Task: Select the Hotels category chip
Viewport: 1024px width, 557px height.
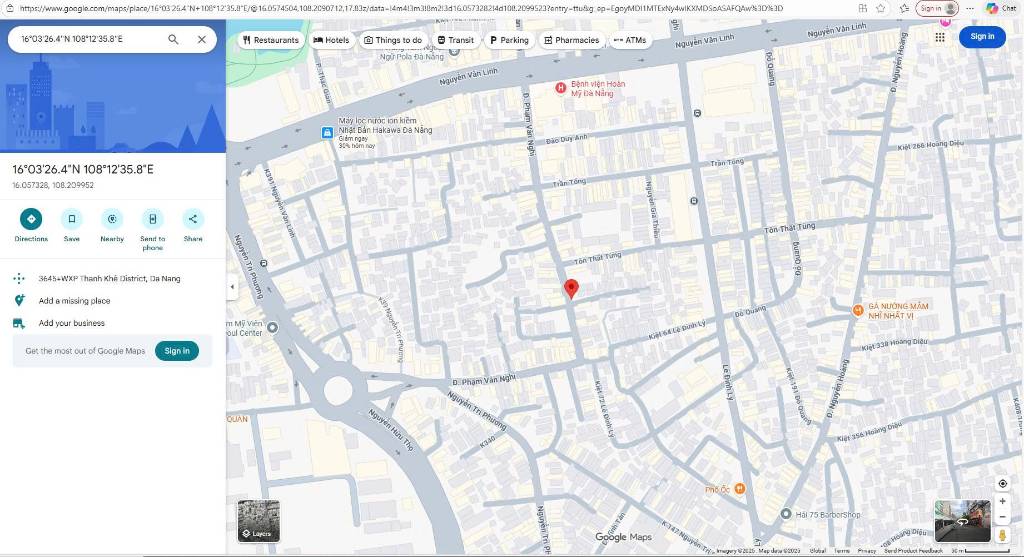Action: point(331,40)
